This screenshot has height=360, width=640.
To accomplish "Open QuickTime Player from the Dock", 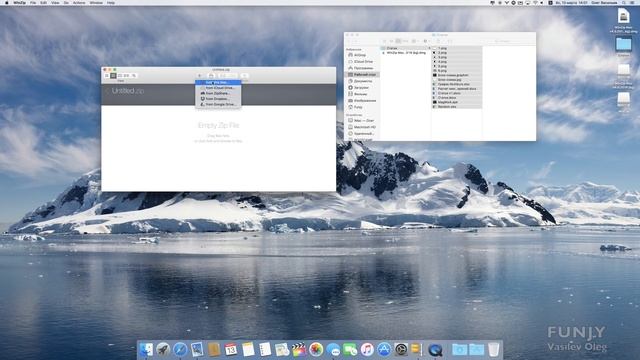I will pyautogui.click(x=435, y=349).
